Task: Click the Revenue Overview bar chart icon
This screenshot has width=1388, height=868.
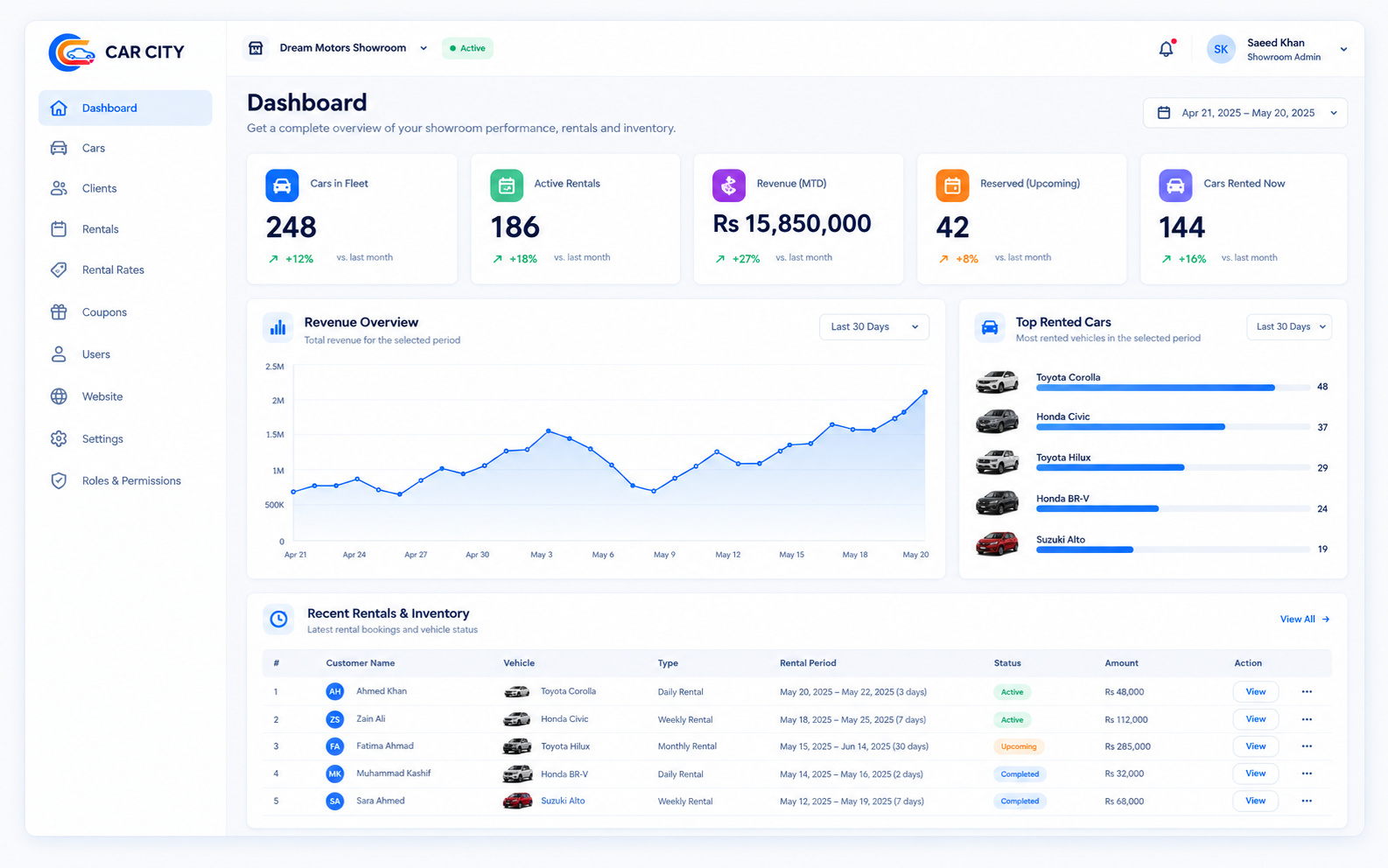Action: coord(278,327)
